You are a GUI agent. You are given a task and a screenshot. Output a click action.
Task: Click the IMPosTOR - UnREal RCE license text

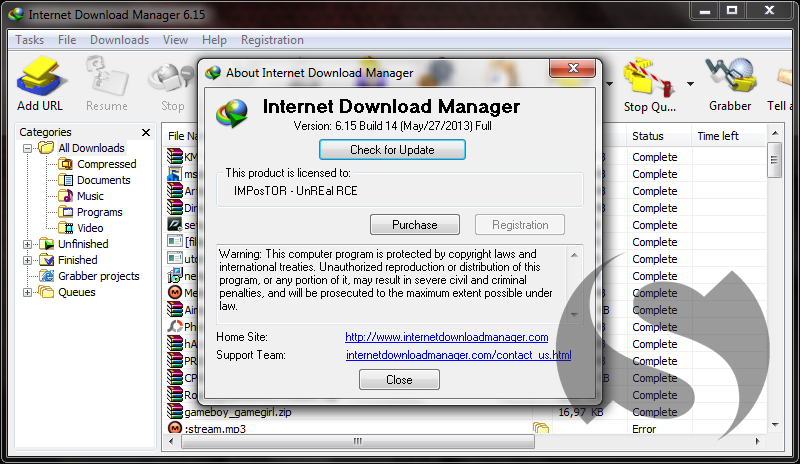pyautogui.click(x=295, y=191)
